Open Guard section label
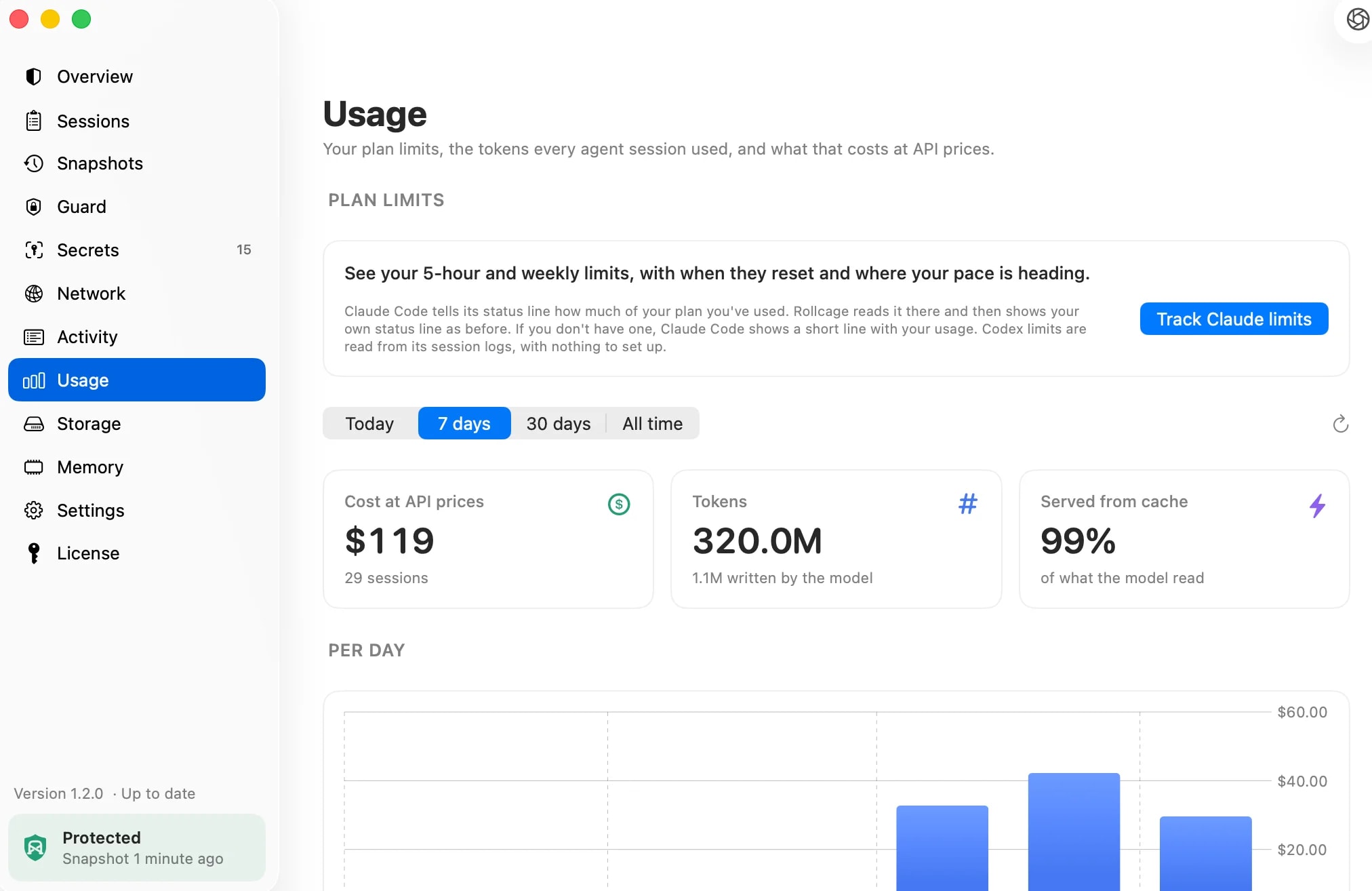The height and width of the screenshot is (891, 1372). pos(81,207)
